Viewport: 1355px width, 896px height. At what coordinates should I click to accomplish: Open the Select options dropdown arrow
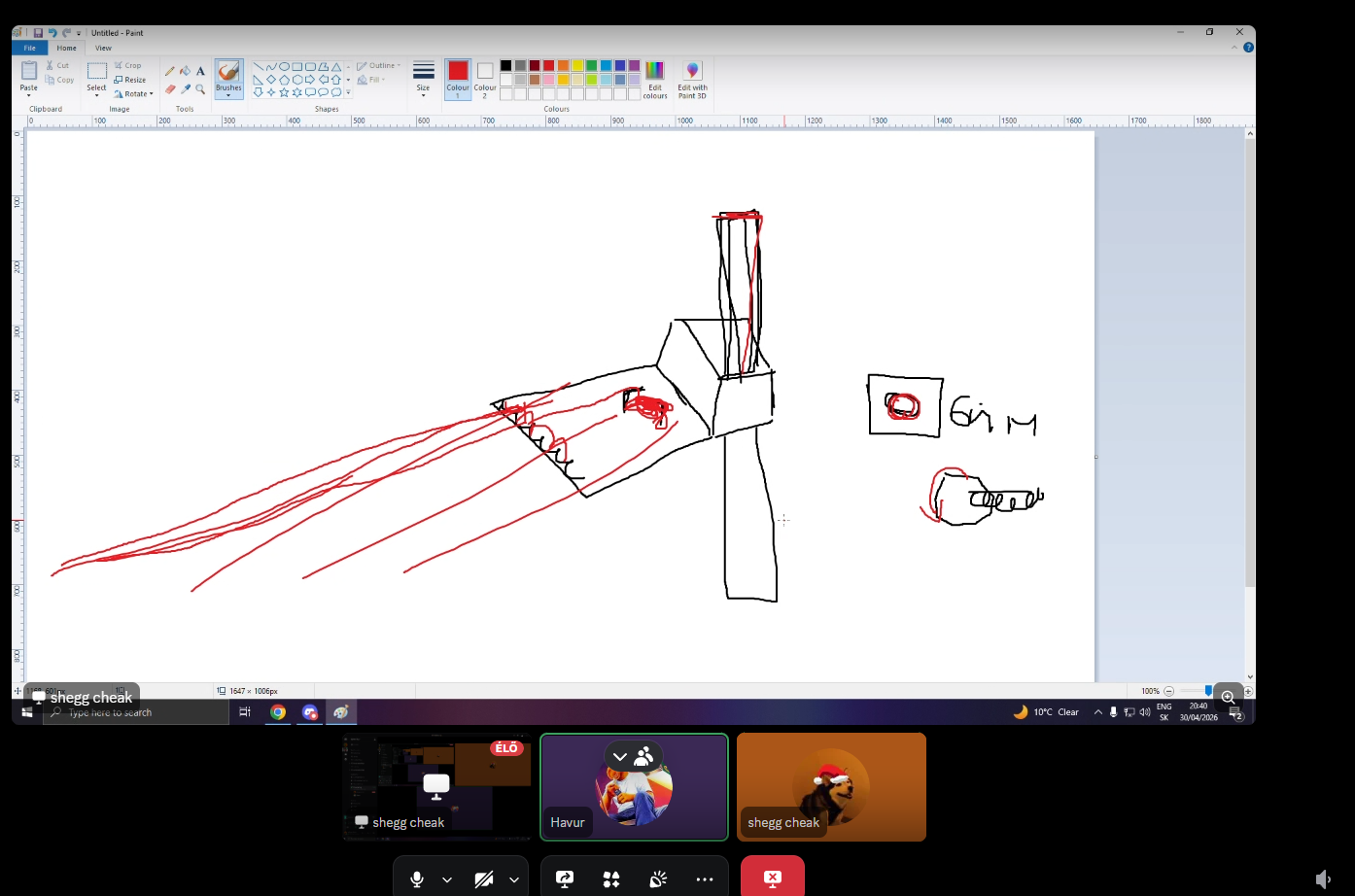click(97, 95)
